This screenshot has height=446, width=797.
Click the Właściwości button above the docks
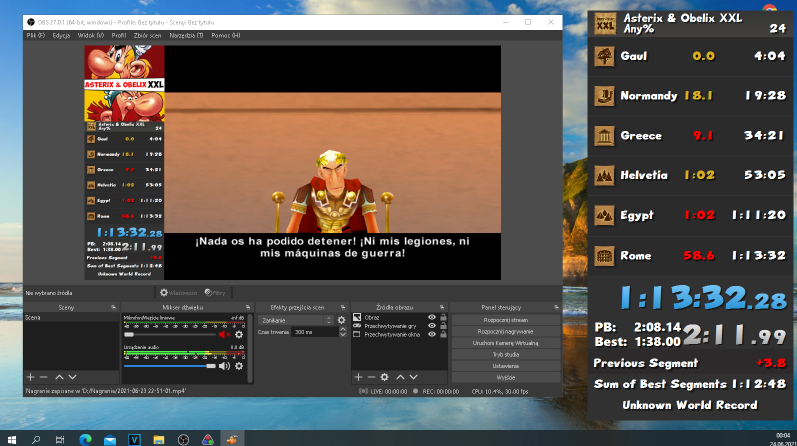[178, 293]
